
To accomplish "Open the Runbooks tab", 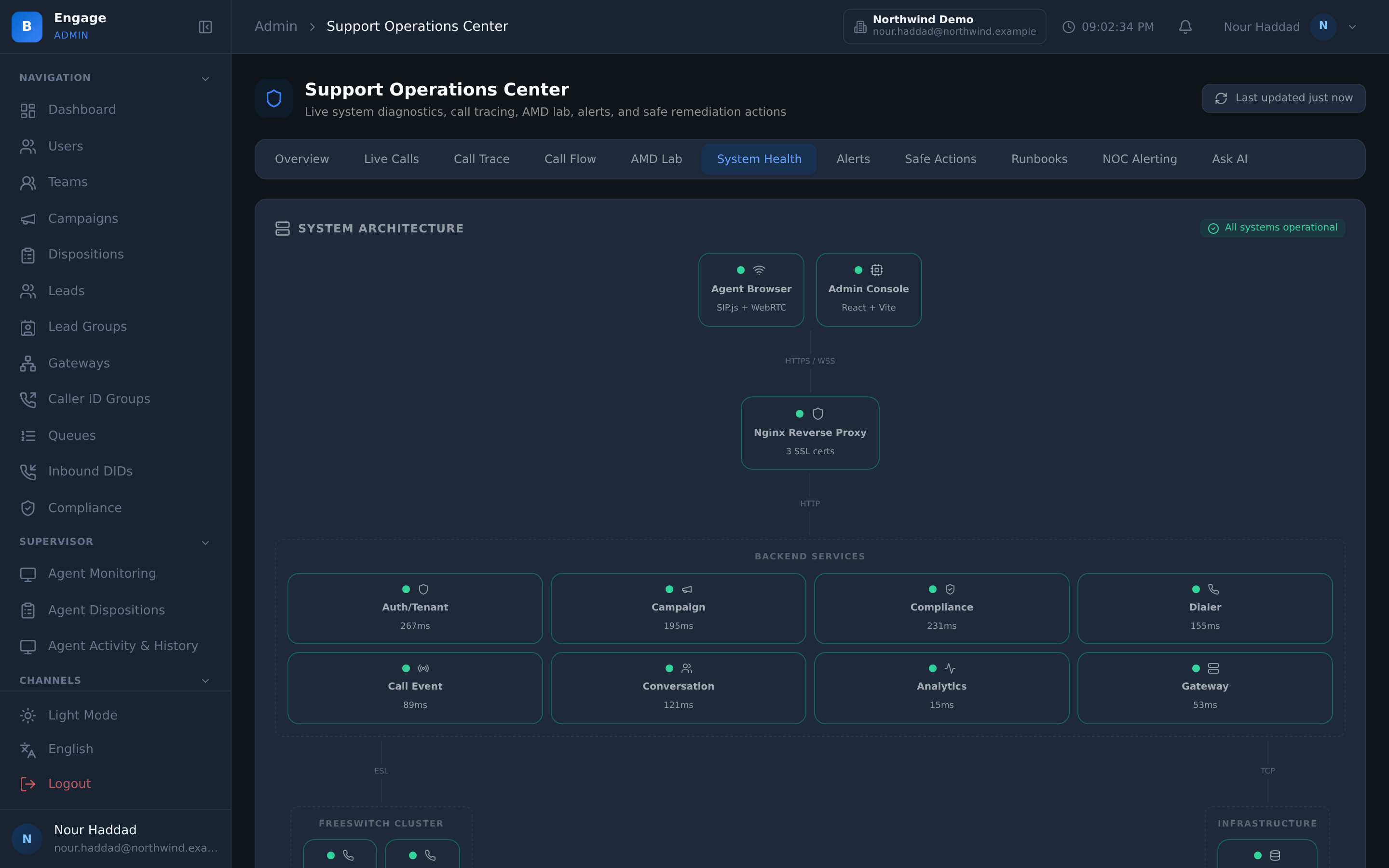I will click(x=1039, y=159).
